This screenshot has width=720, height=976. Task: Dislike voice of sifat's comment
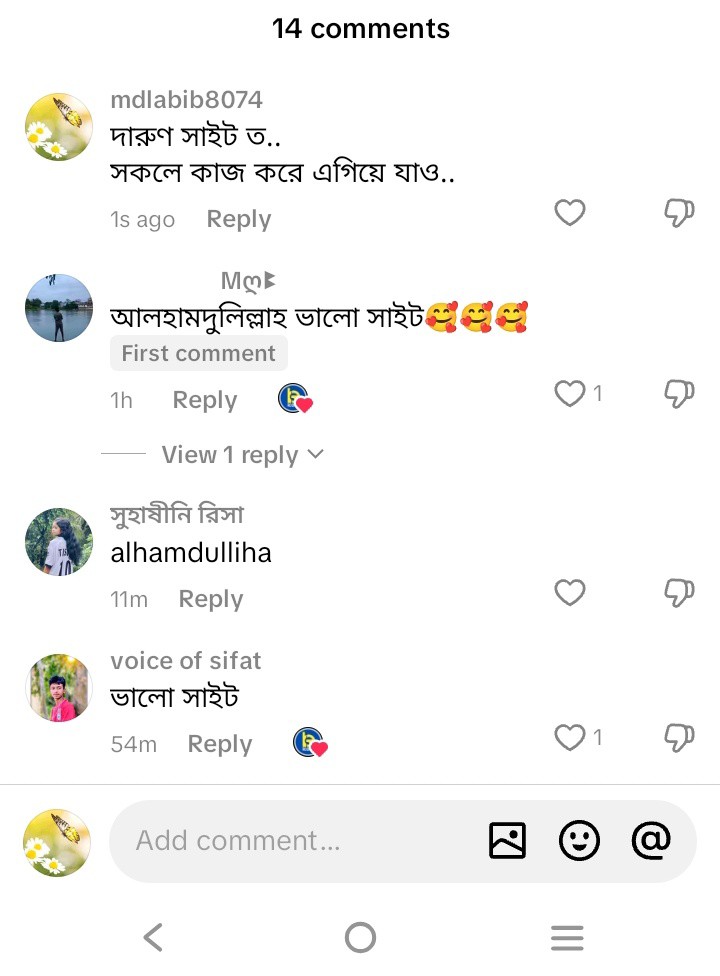(x=679, y=738)
